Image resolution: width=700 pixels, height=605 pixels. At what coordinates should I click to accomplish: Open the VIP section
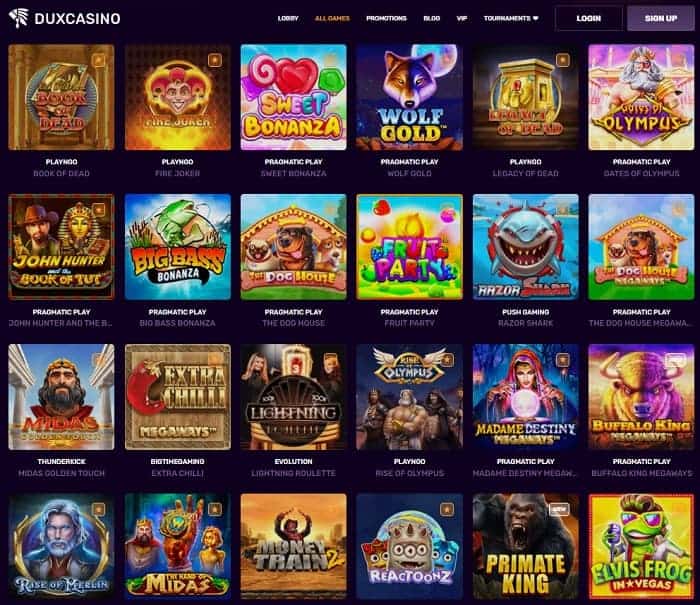click(462, 18)
